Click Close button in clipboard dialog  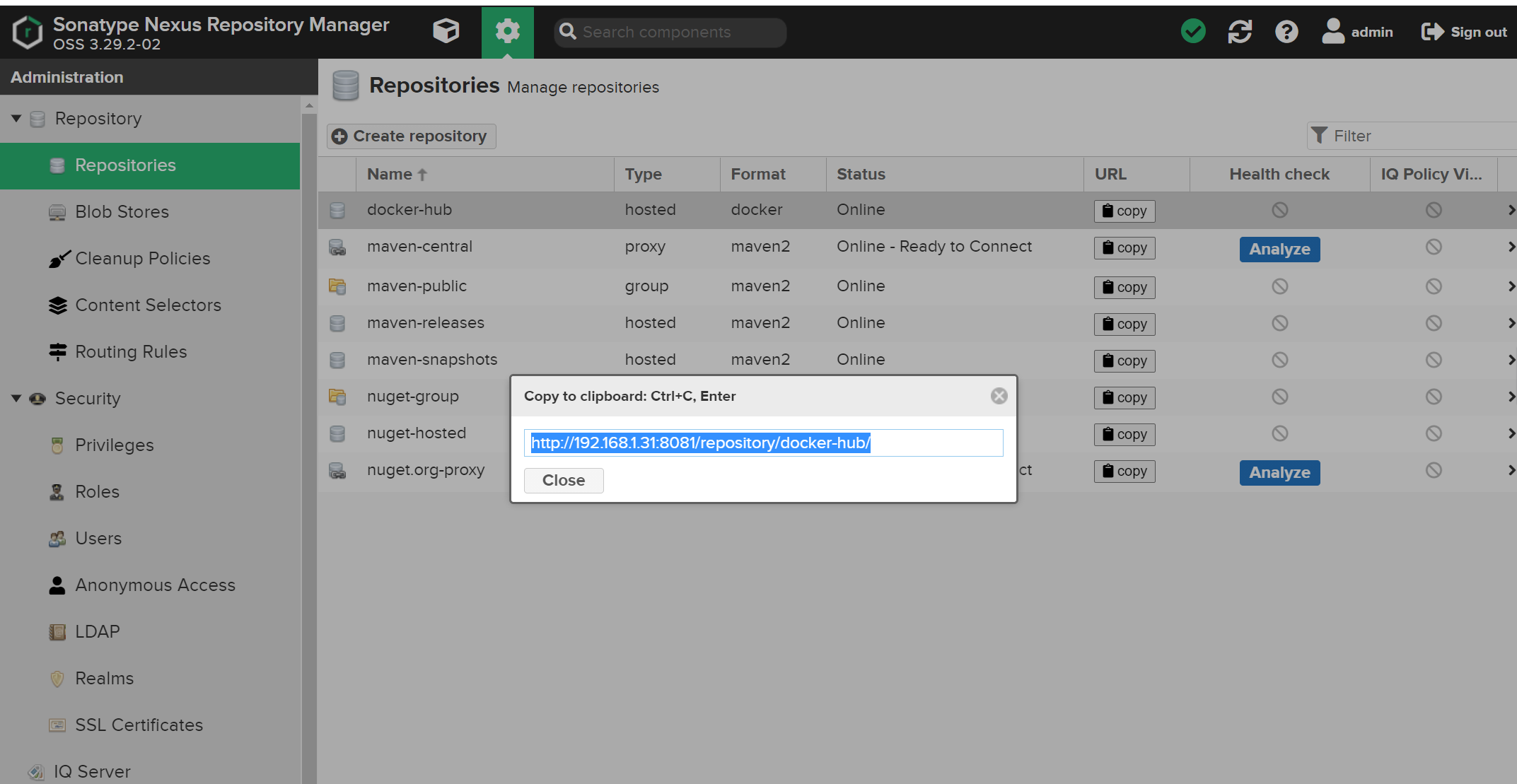pos(564,481)
